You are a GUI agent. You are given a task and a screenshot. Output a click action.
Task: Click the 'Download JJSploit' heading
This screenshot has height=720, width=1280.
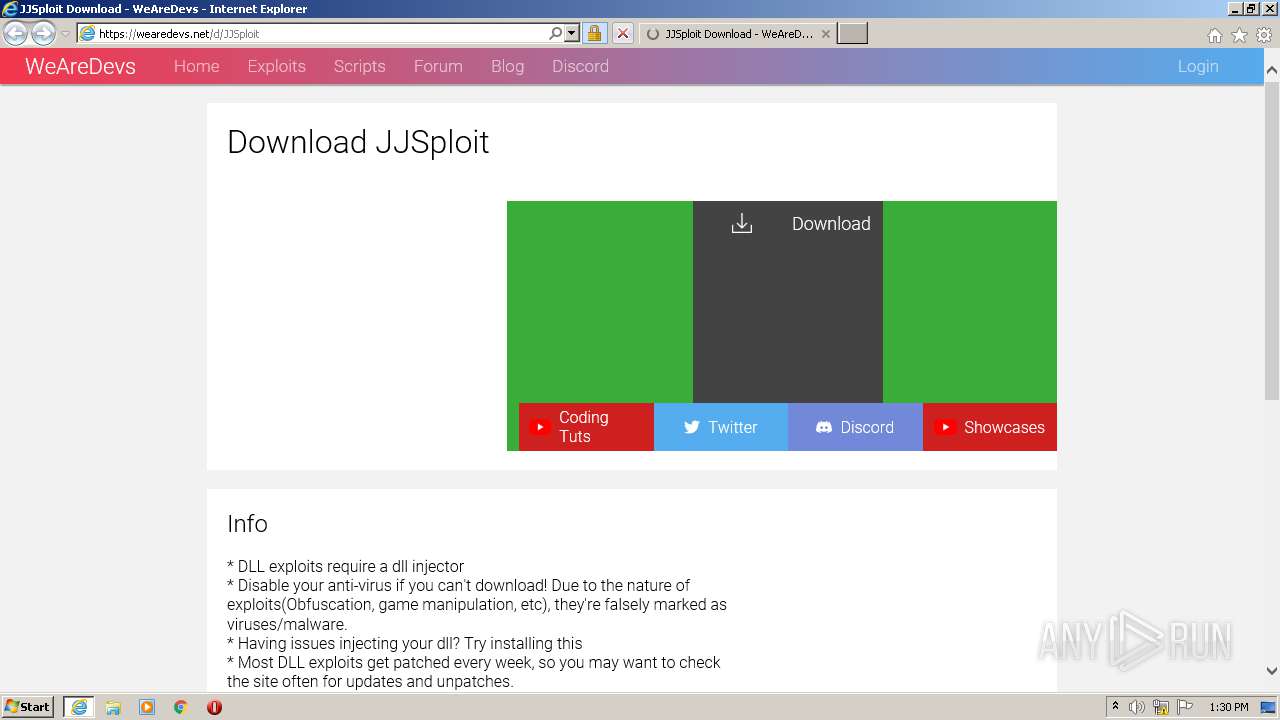pyautogui.click(x=358, y=142)
